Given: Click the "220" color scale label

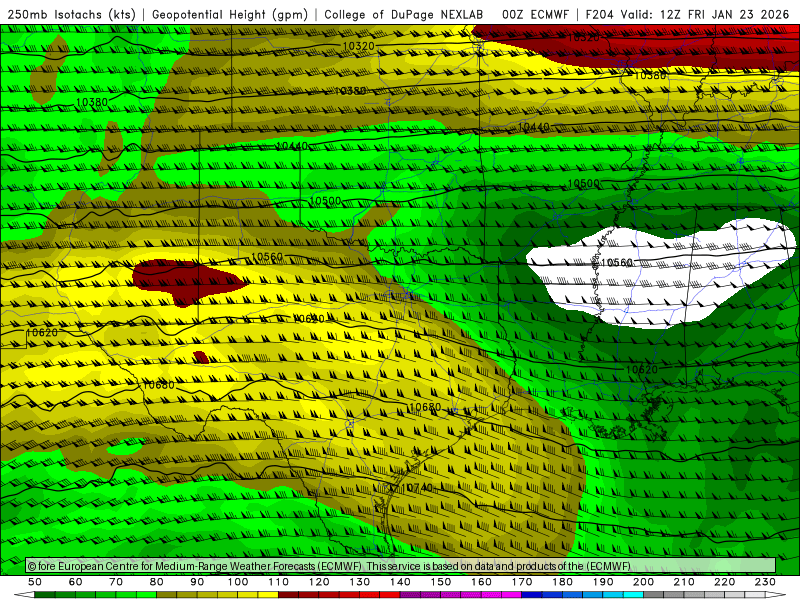Looking at the screenshot, I should [724, 582].
